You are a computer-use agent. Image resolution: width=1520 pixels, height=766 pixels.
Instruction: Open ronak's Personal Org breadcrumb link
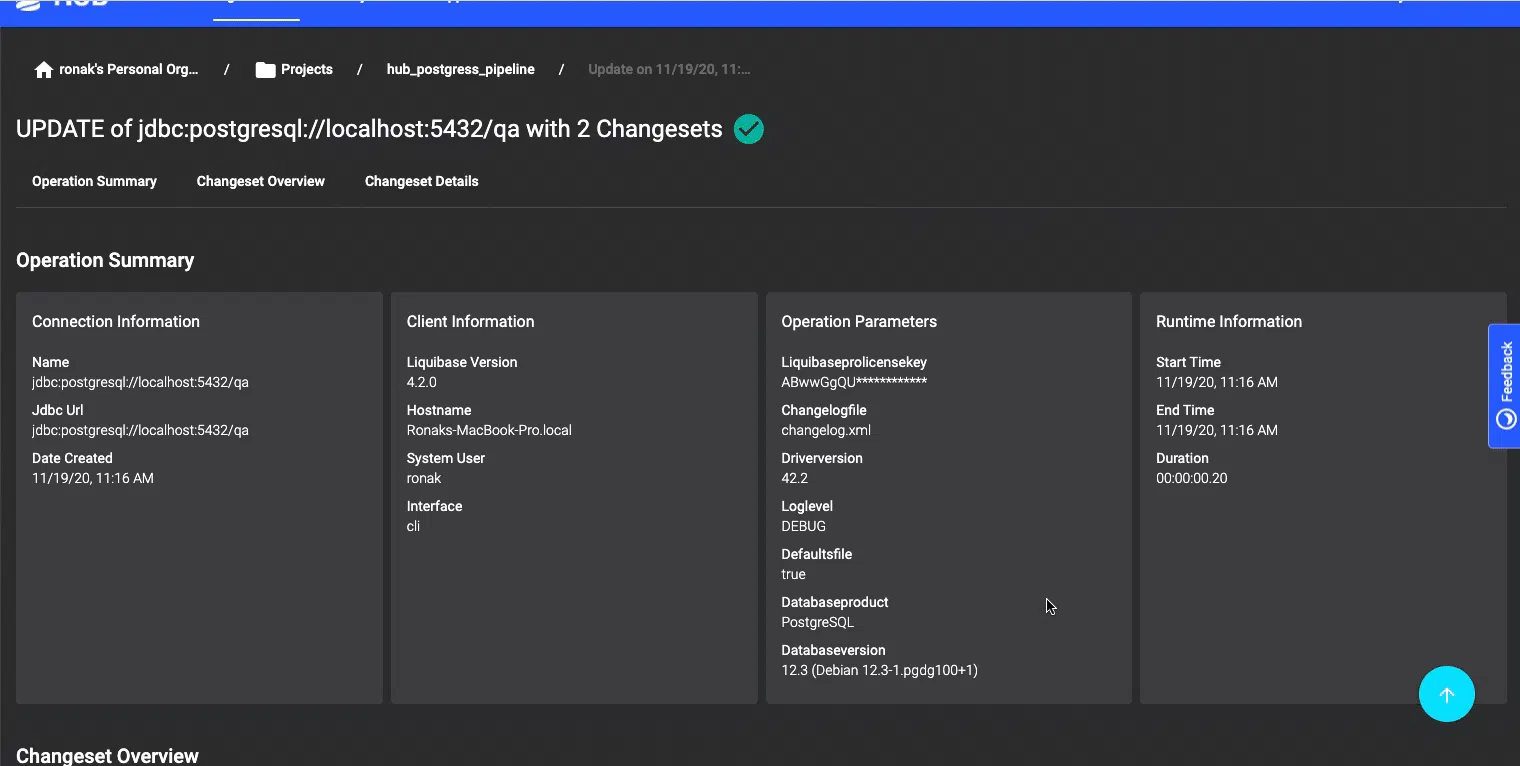click(x=129, y=70)
